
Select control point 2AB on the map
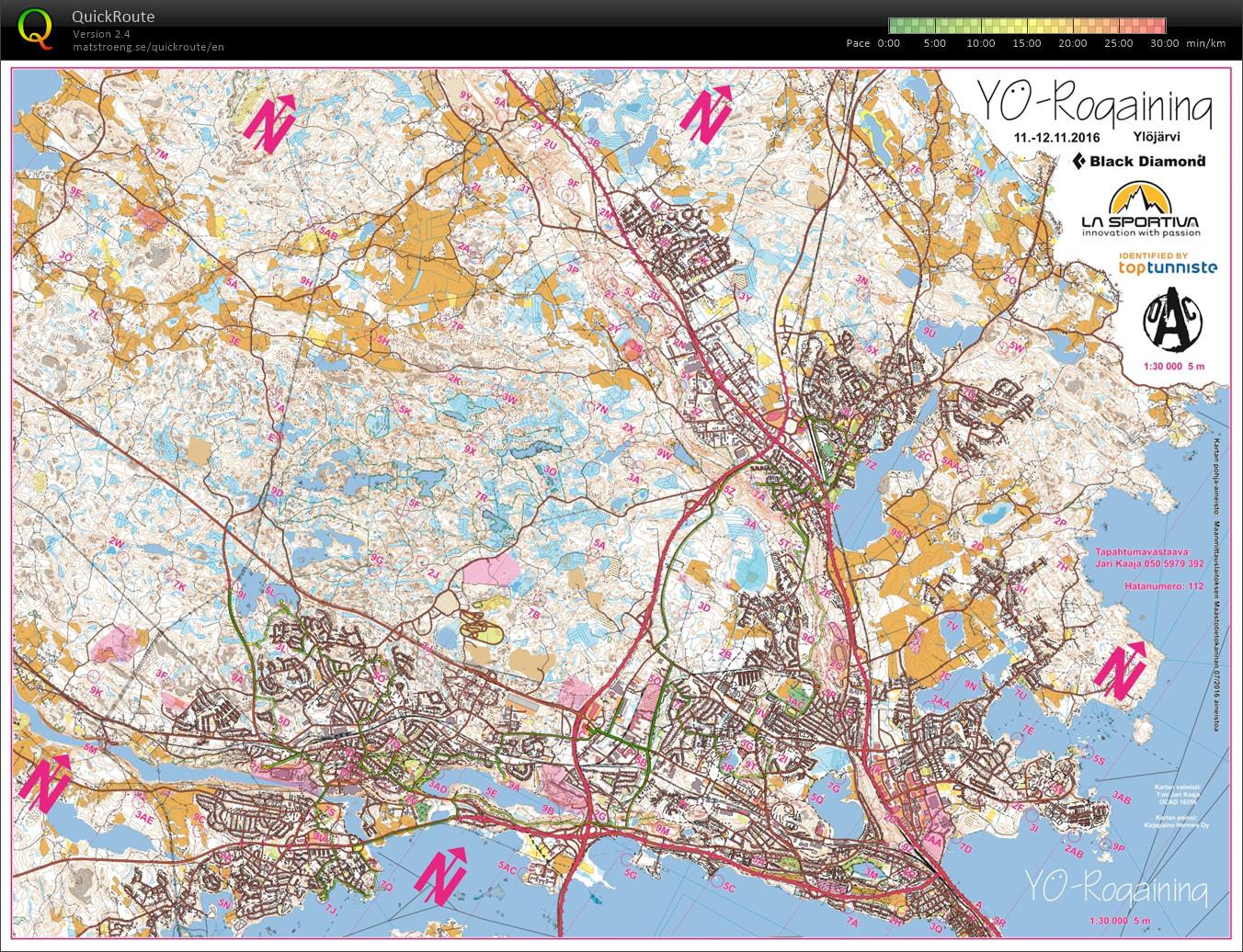tap(1075, 853)
